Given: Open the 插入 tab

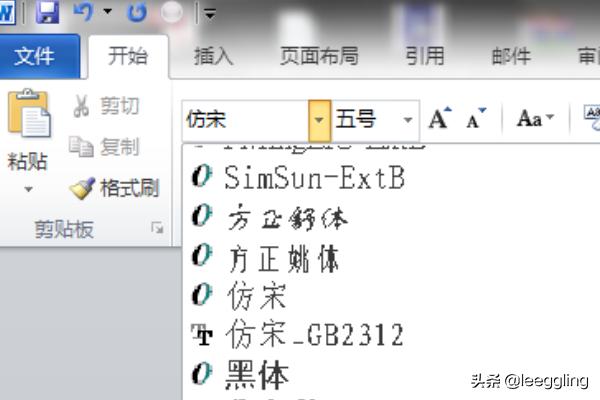Looking at the screenshot, I should click(214, 57).
